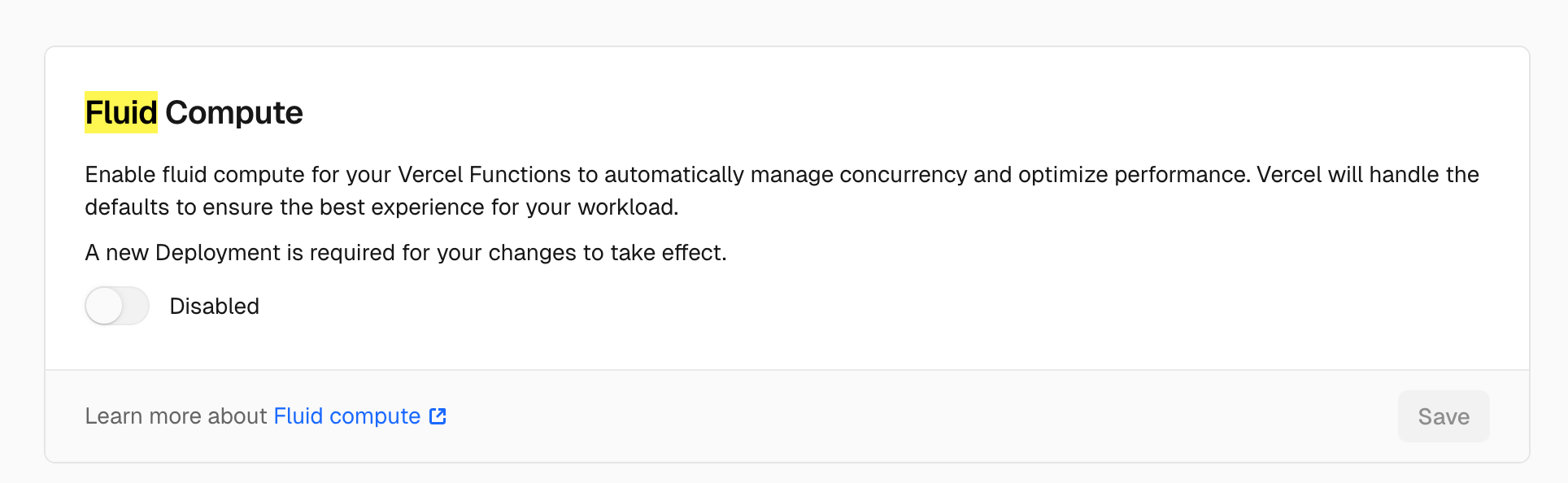Click the Disabled label beside the toggle

coord(214,307)
